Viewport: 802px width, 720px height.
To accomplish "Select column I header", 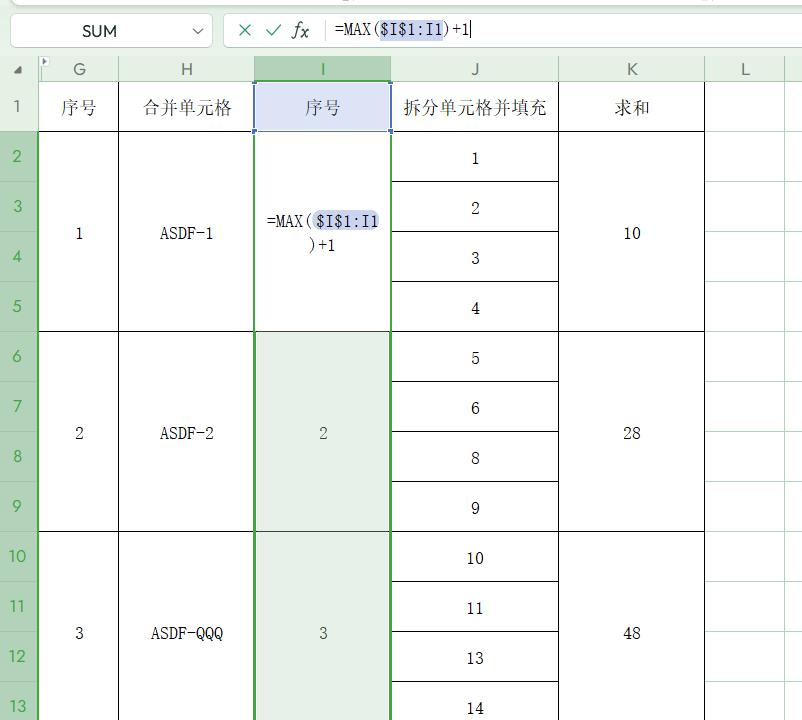I will click(x=323, y=69).
